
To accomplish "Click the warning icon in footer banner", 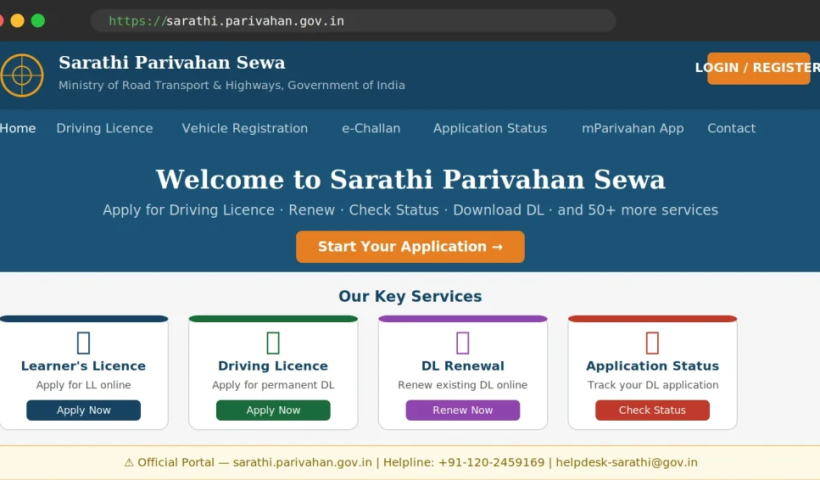I will pos(129,463).
